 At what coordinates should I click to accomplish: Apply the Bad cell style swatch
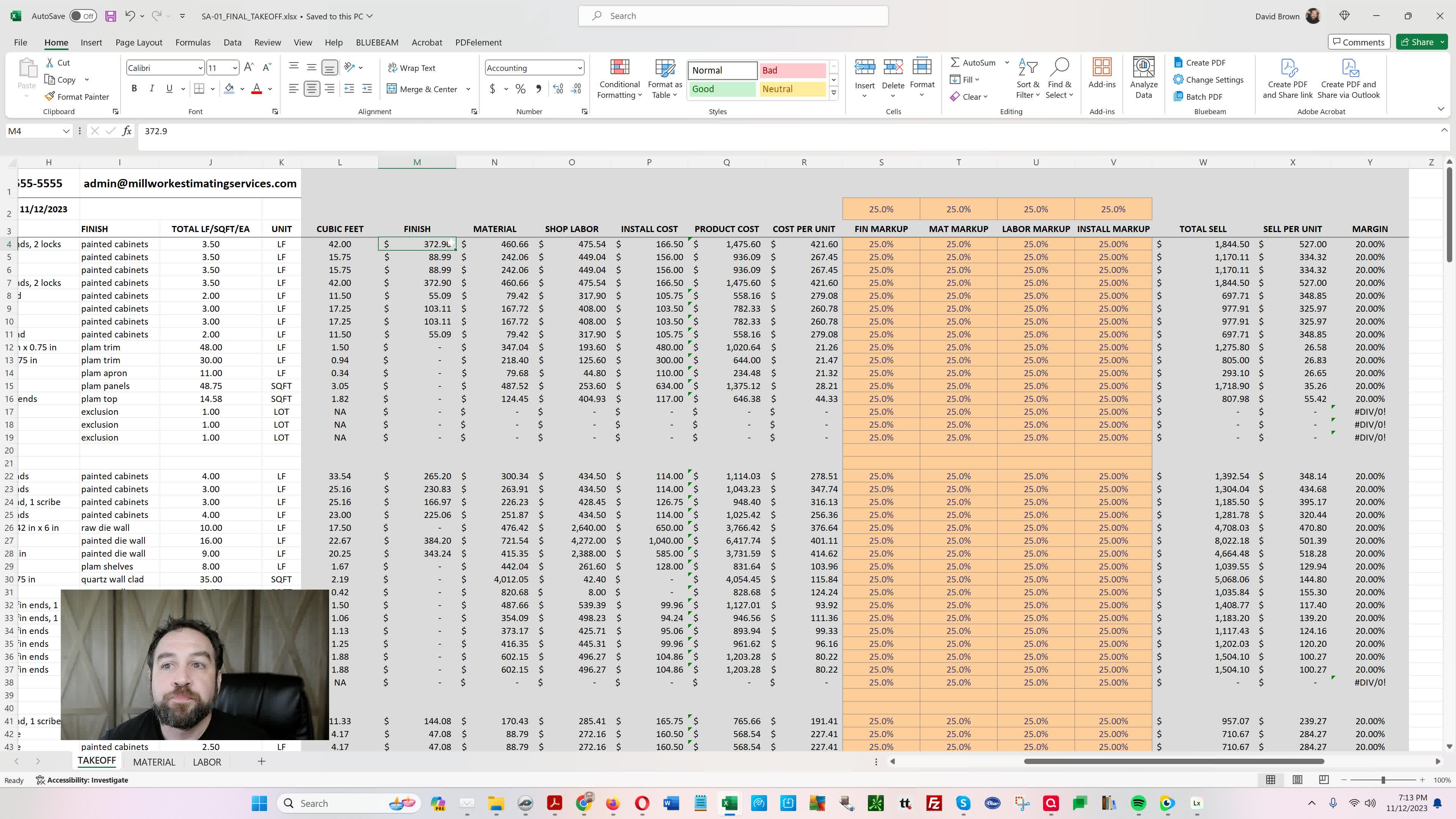(x=793, y=70)
